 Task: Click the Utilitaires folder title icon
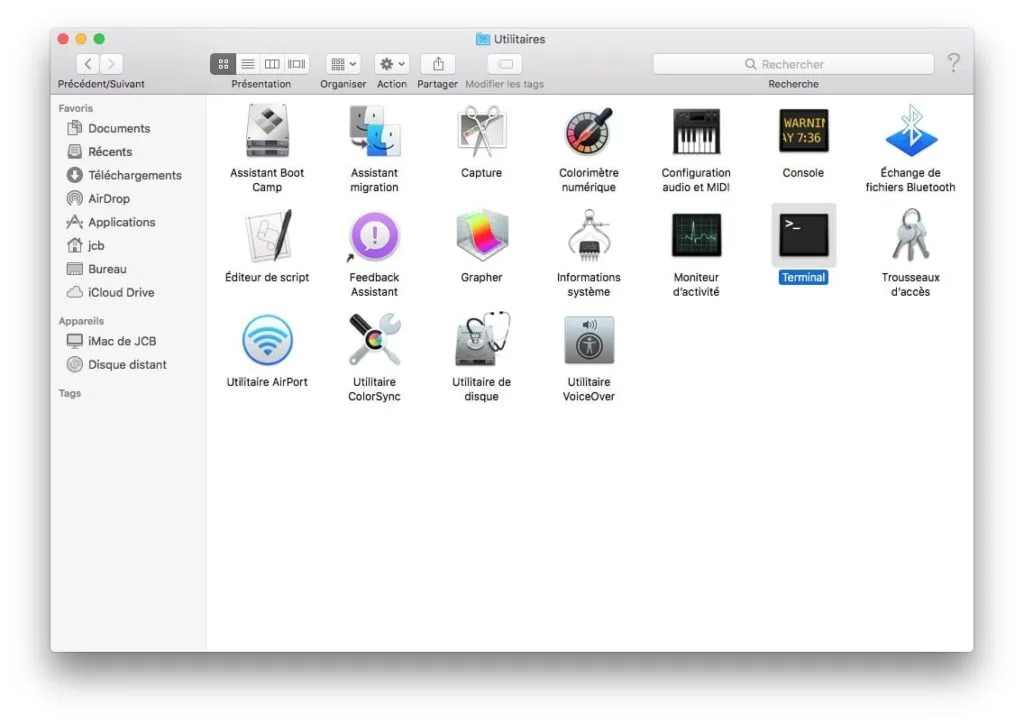coord(483,39)
